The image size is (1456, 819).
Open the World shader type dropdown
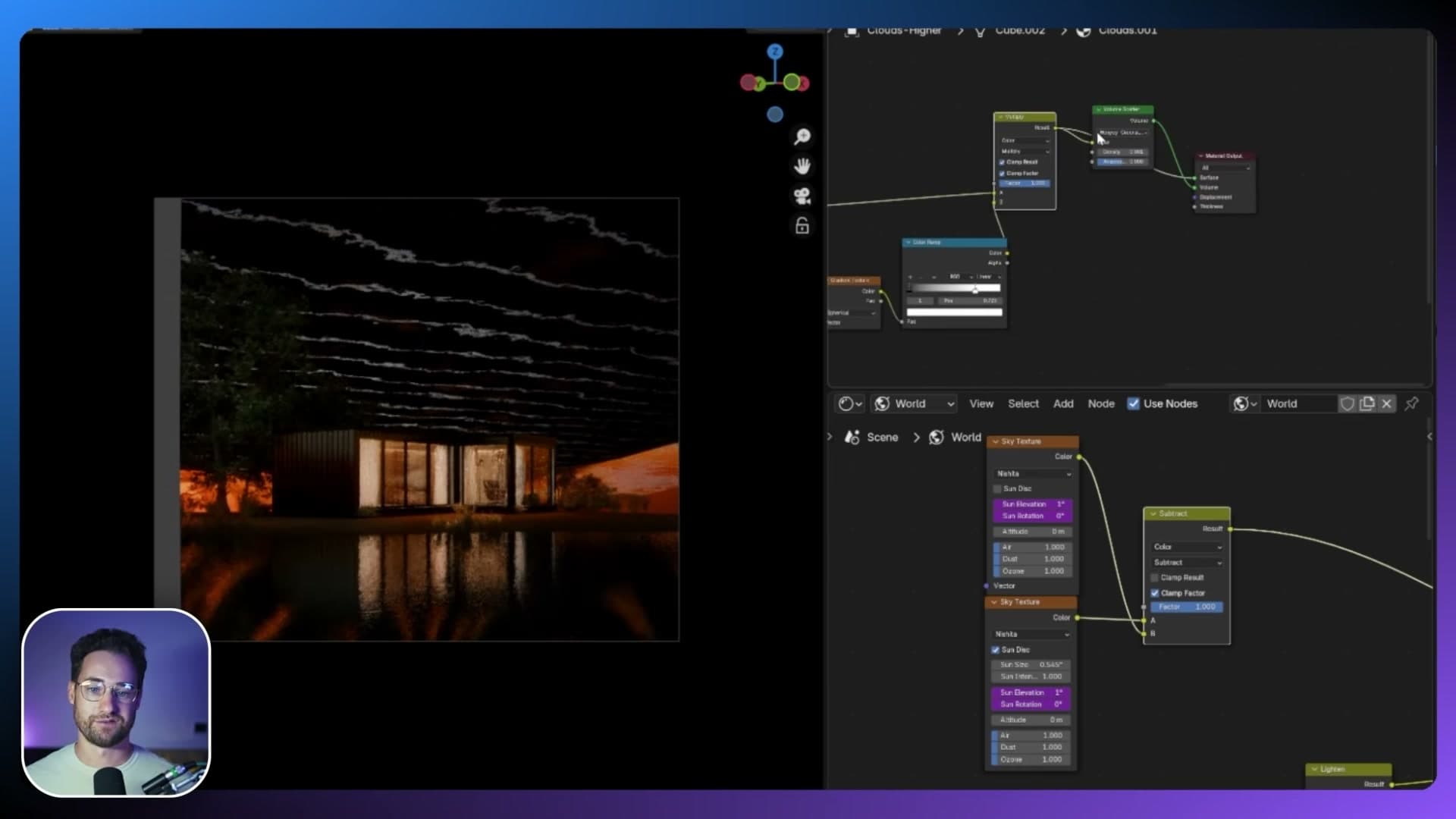tap(914, 404)
